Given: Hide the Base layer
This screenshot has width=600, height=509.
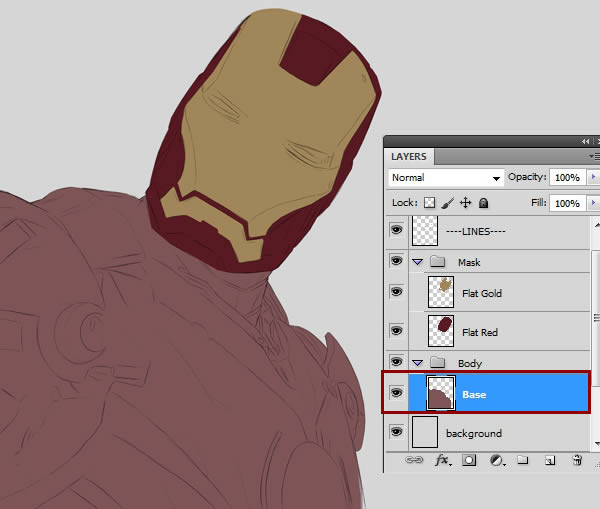Looking at the screenshot, I should pyautogui.click(x=396, y=393).
